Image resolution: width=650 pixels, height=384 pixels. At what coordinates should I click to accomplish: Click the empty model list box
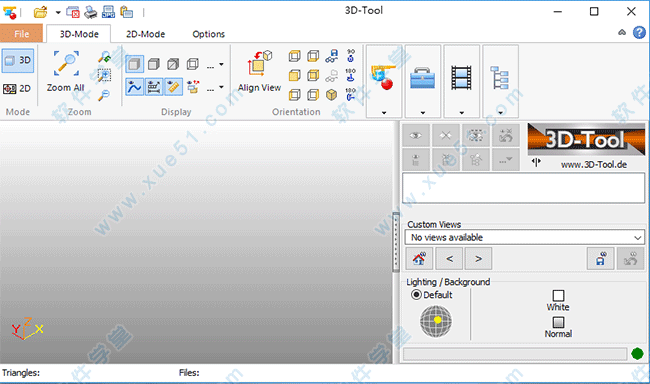tap(524, 188)
